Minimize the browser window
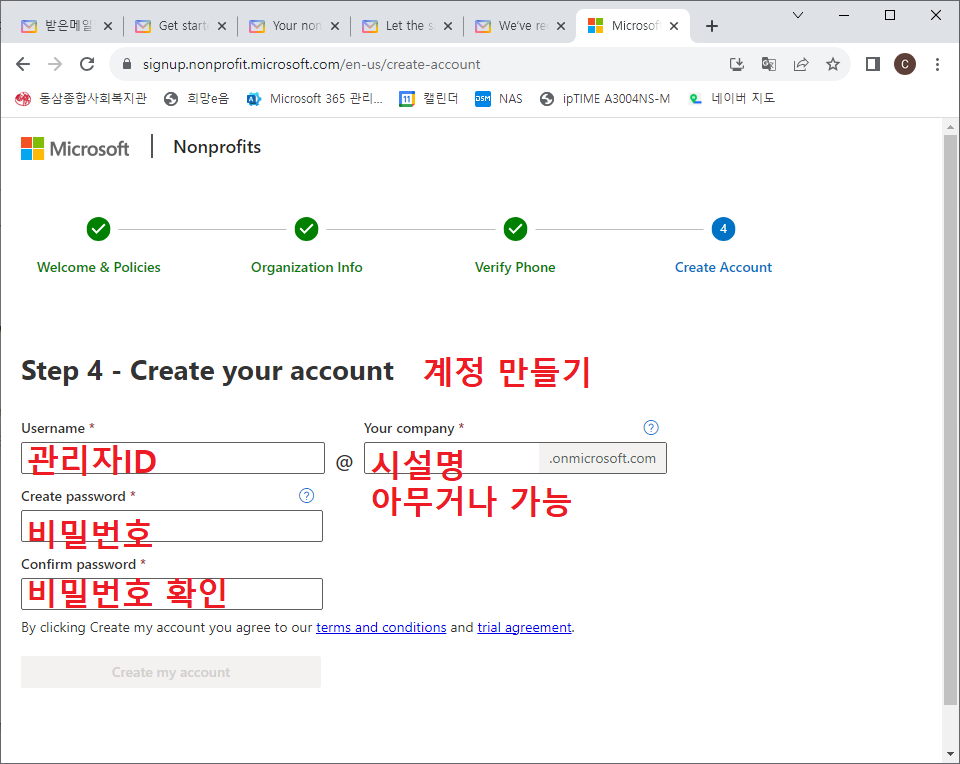Screen dimensions: 960x764 (x=844, y=15)
